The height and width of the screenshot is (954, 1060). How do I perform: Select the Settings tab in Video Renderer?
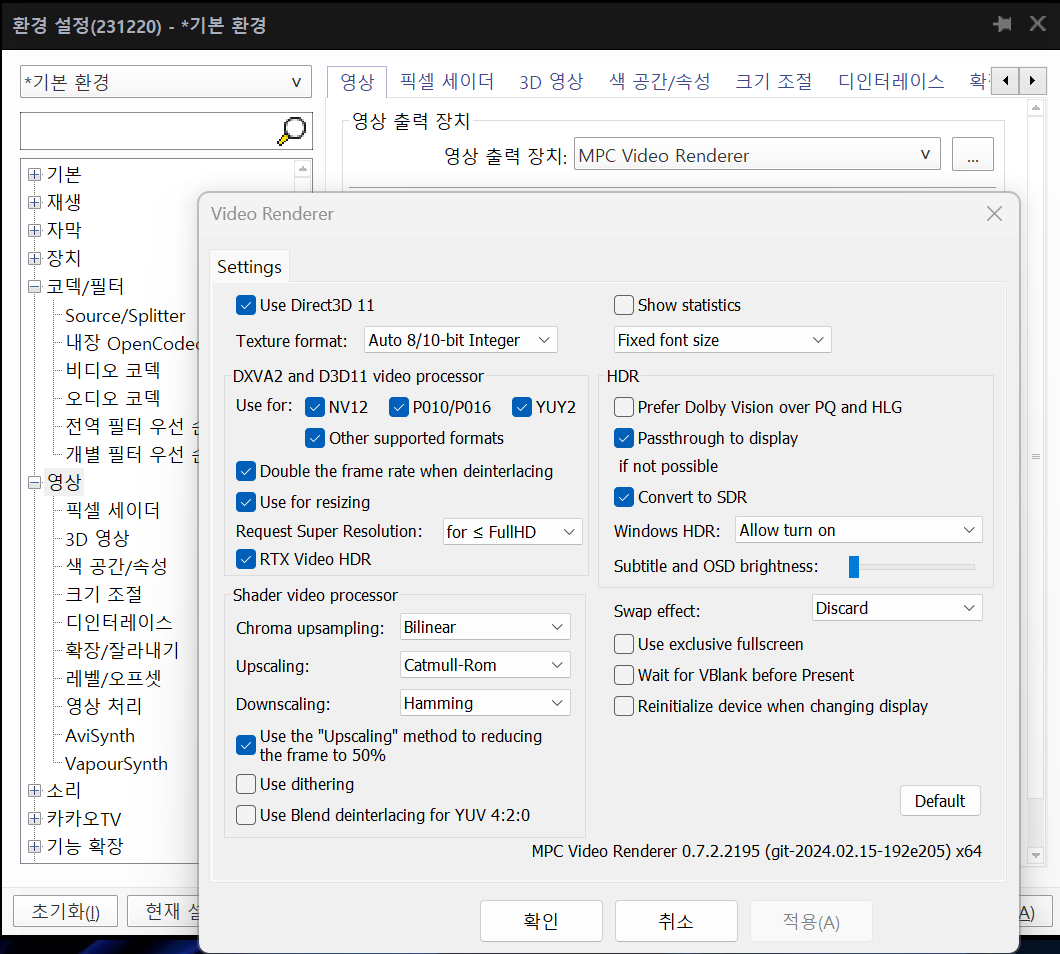[x=249, y=266]
